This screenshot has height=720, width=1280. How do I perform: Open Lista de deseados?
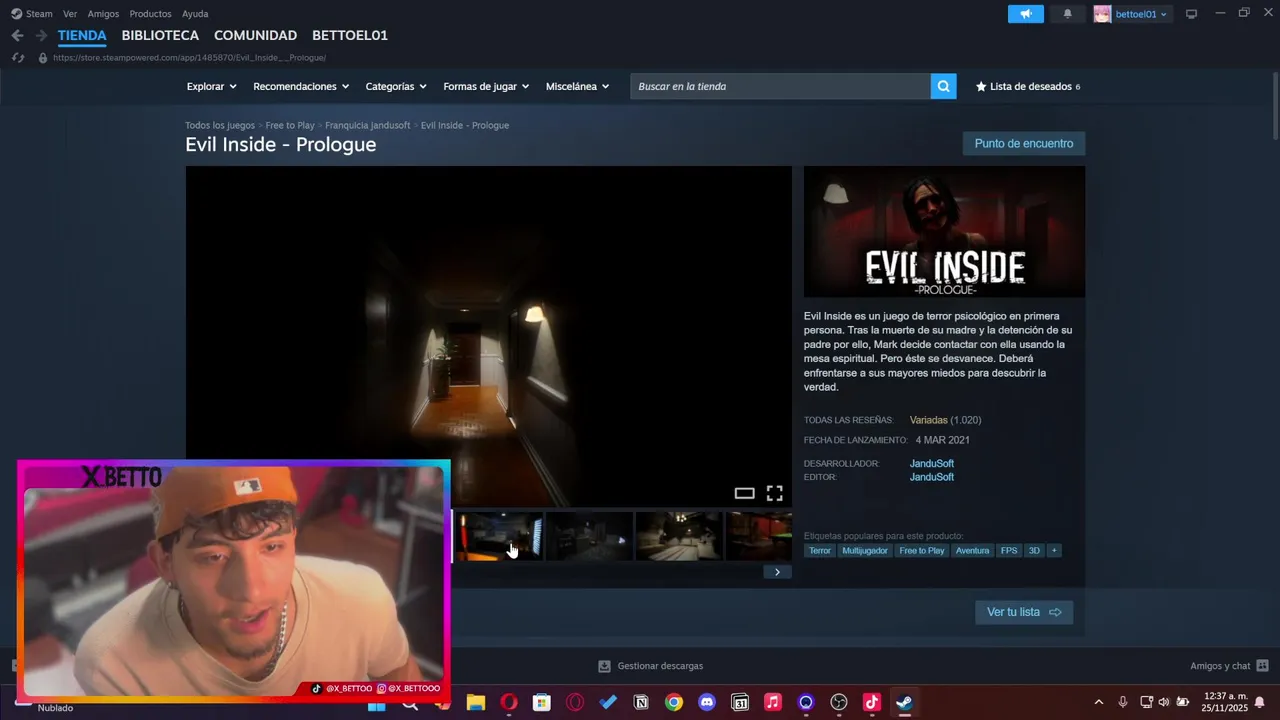1028,87
